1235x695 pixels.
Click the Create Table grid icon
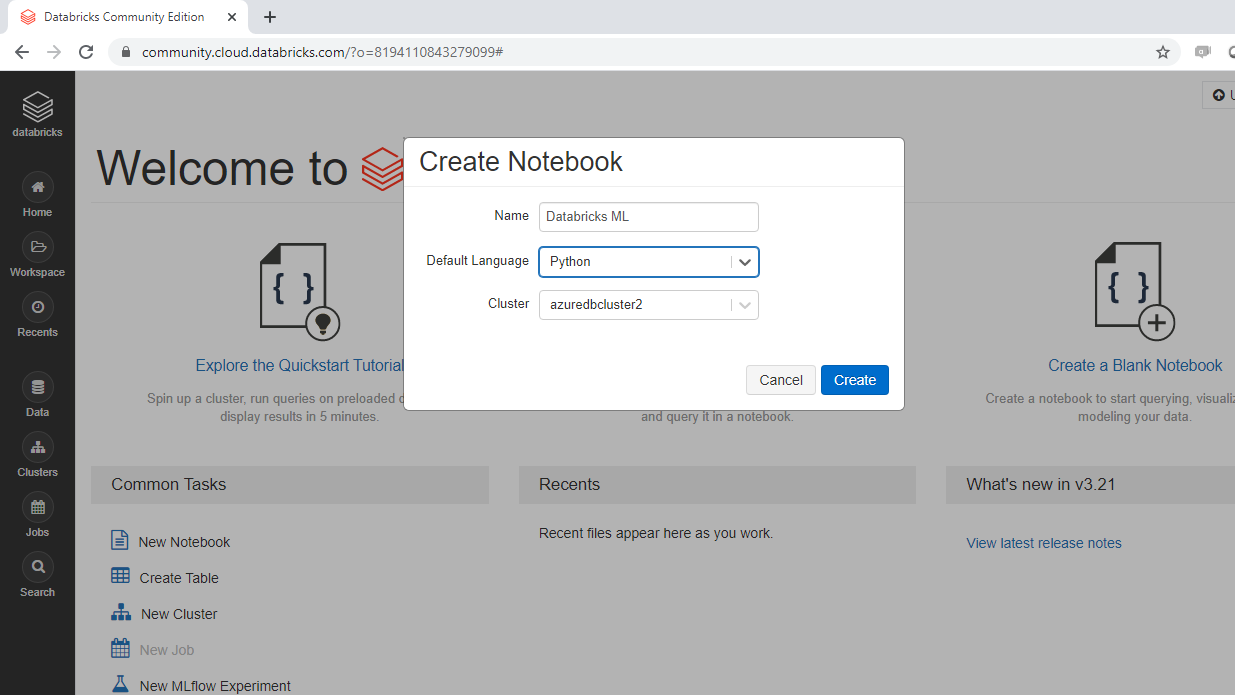coord(120,576)
